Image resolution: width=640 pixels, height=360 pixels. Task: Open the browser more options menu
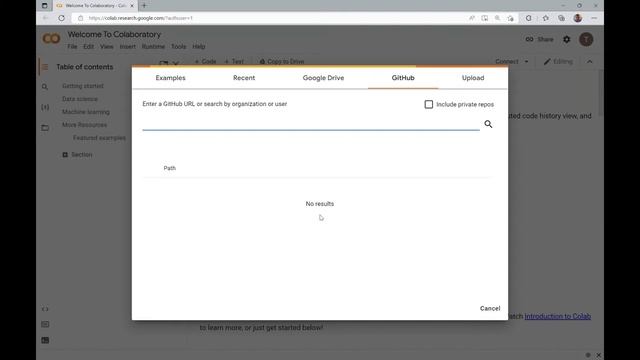click(594, 18)
